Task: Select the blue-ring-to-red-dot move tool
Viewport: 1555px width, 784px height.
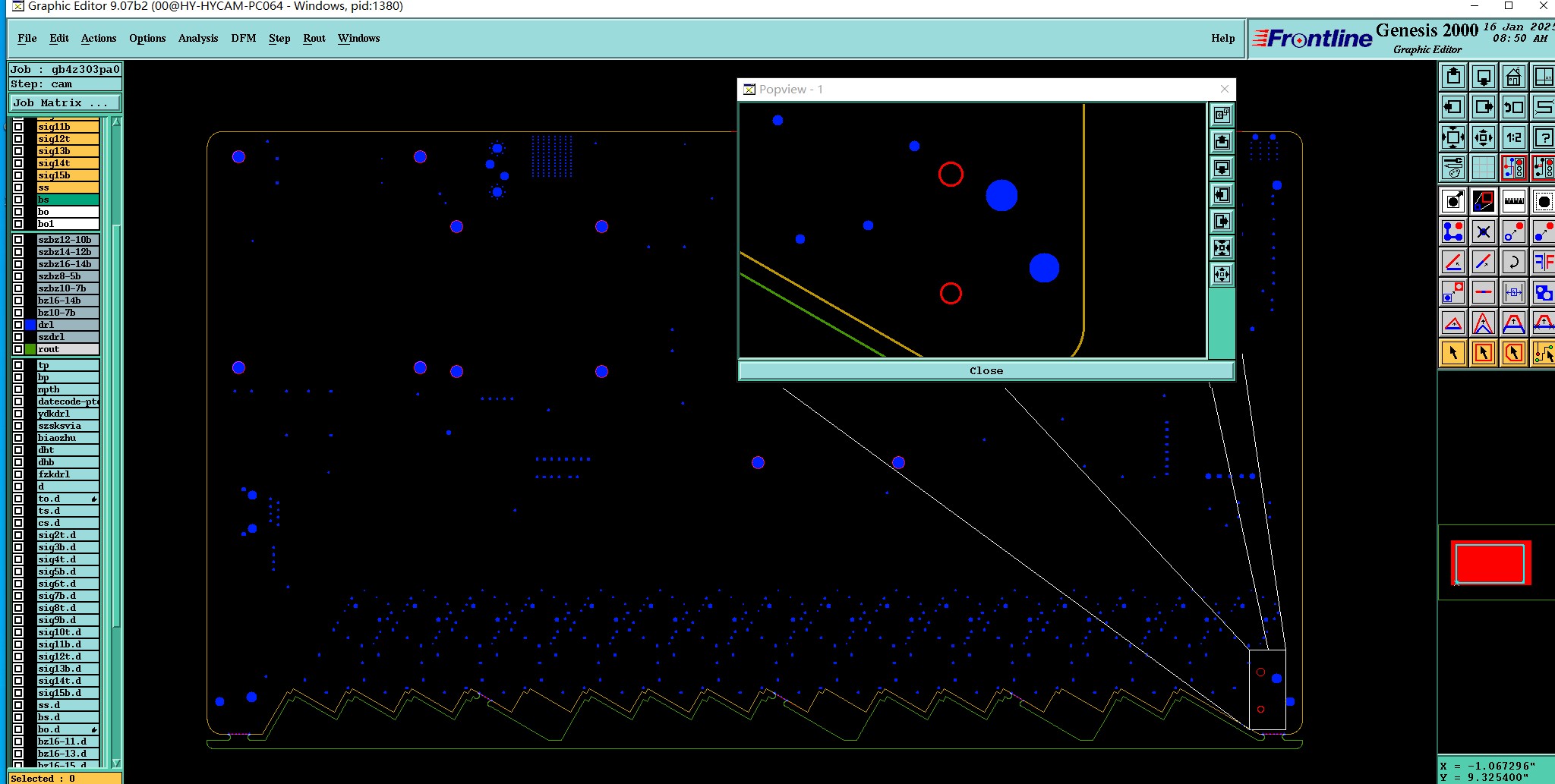Action: pos(1513,231)
